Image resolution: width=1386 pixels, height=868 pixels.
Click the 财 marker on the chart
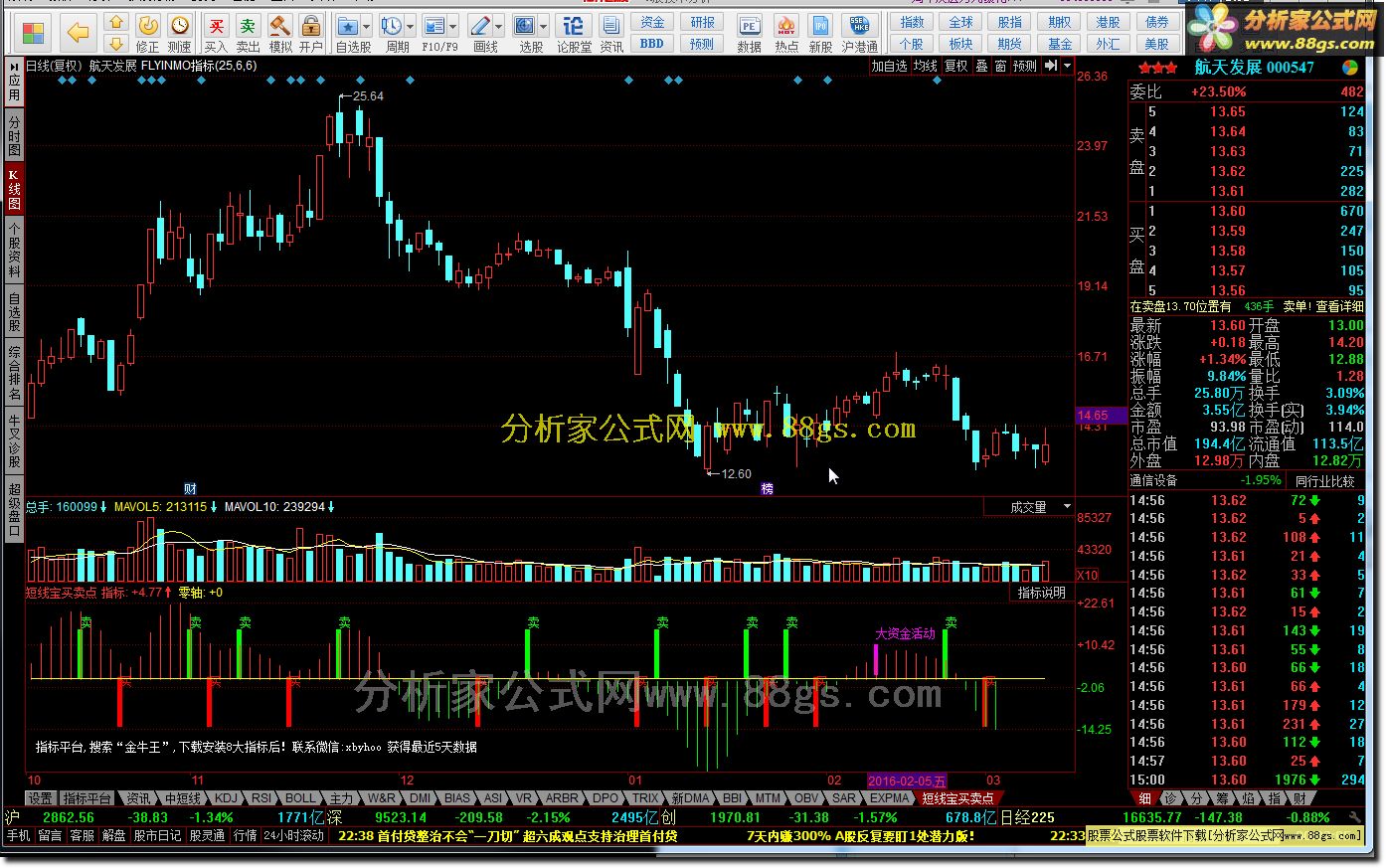coord(190,488)
